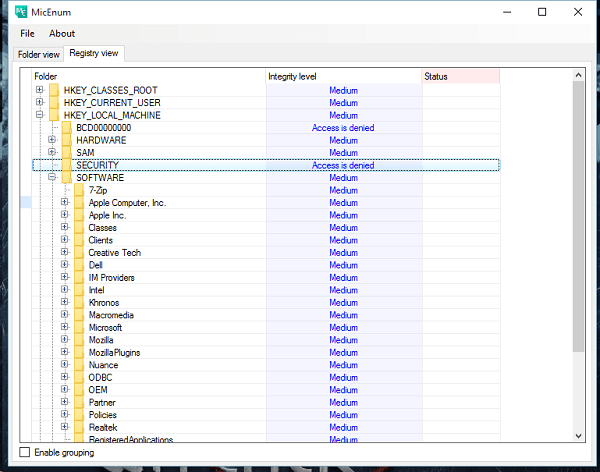
Task: Click the scrollbar up arrow
Action: click(578, 75)
